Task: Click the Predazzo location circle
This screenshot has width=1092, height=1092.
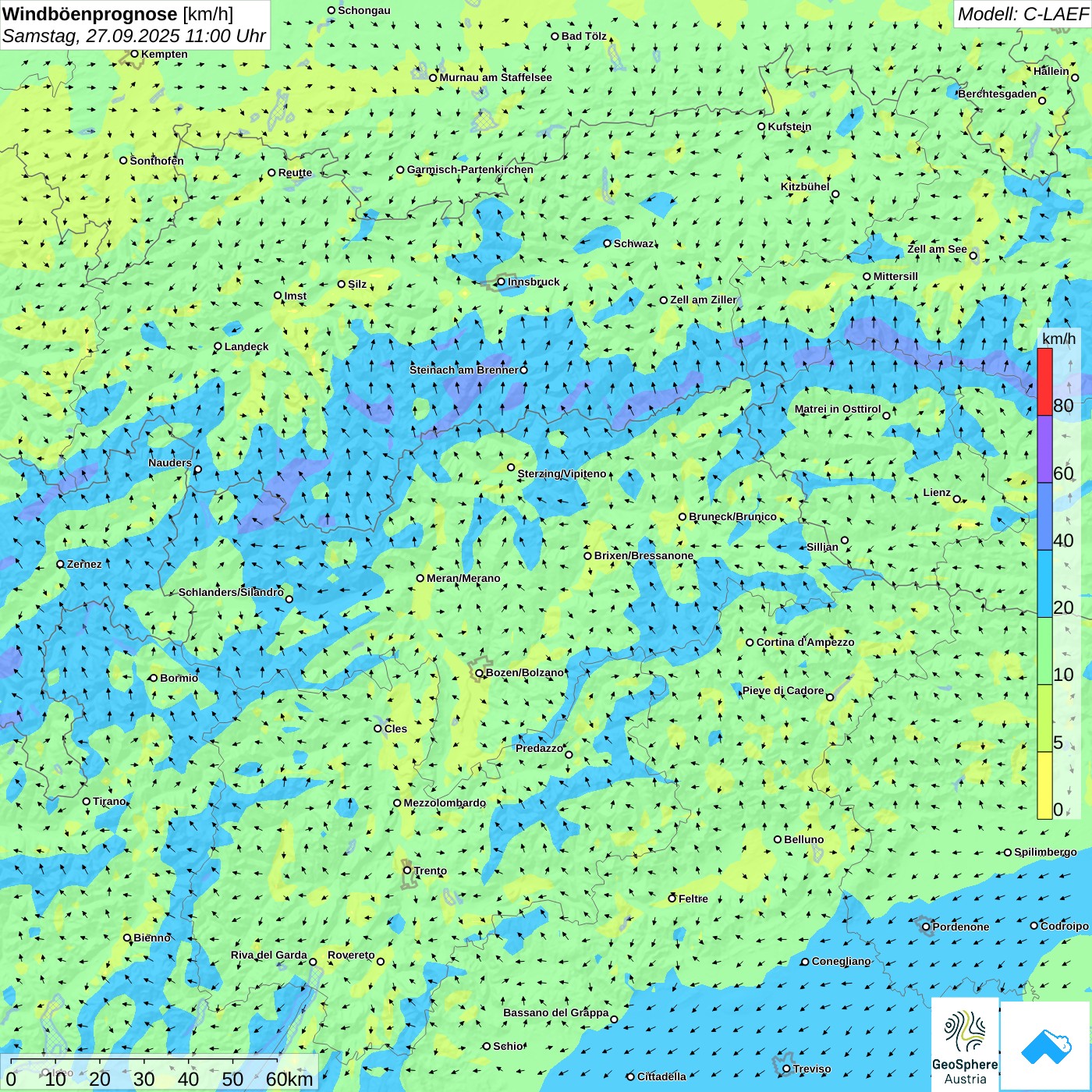Action: 569,754
